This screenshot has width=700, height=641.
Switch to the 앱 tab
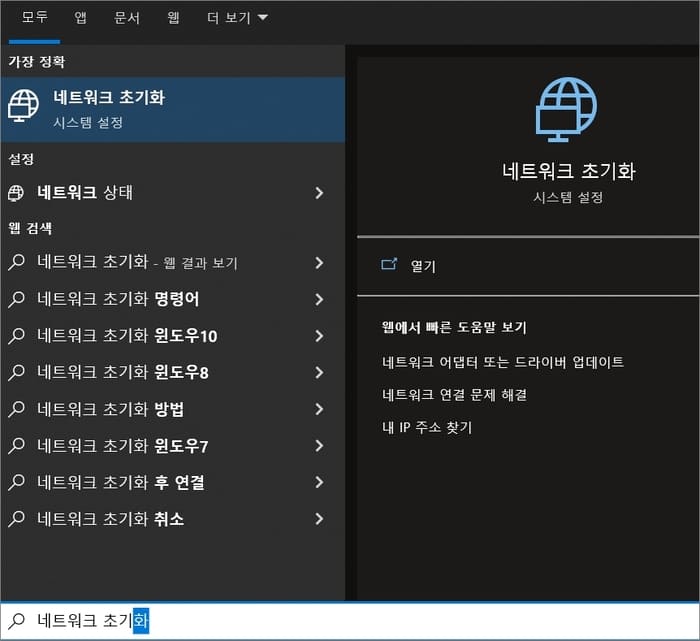point(80,17)
